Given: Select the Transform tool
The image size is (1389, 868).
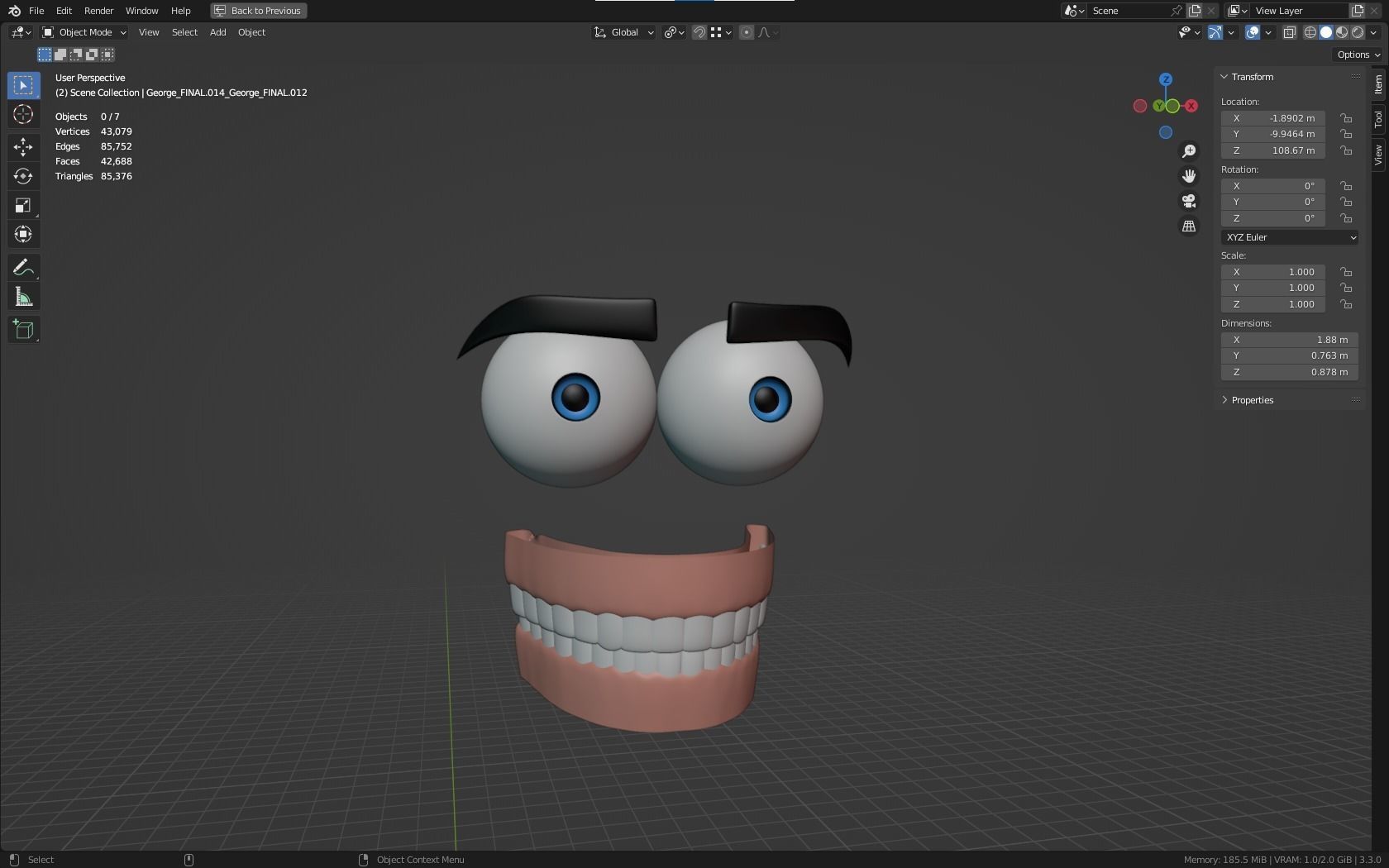Looking at the screenshot, I should pyautogui.click(x=23, y=234).
